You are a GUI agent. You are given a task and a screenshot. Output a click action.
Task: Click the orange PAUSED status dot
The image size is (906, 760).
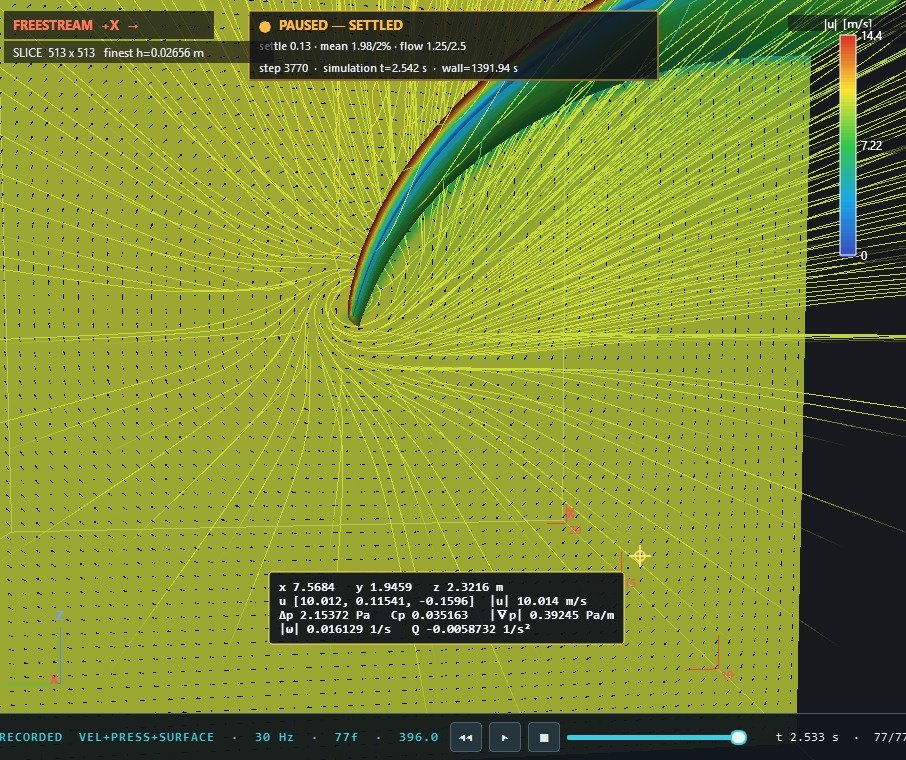265,27
